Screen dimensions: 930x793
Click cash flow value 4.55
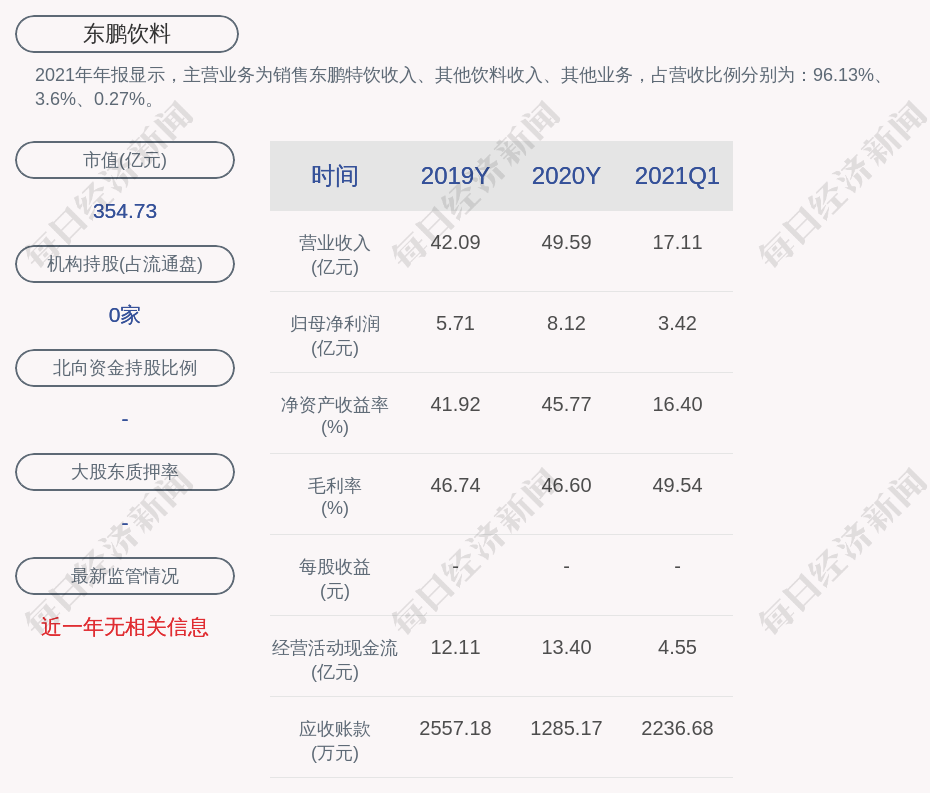[x=677, y=647]
